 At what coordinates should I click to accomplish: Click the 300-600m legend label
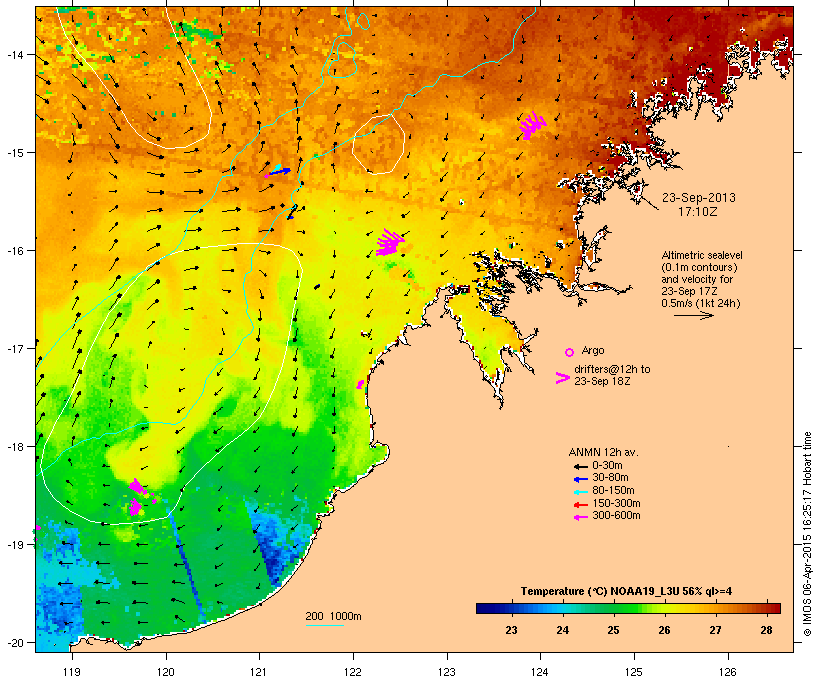(x=616, y=516)
